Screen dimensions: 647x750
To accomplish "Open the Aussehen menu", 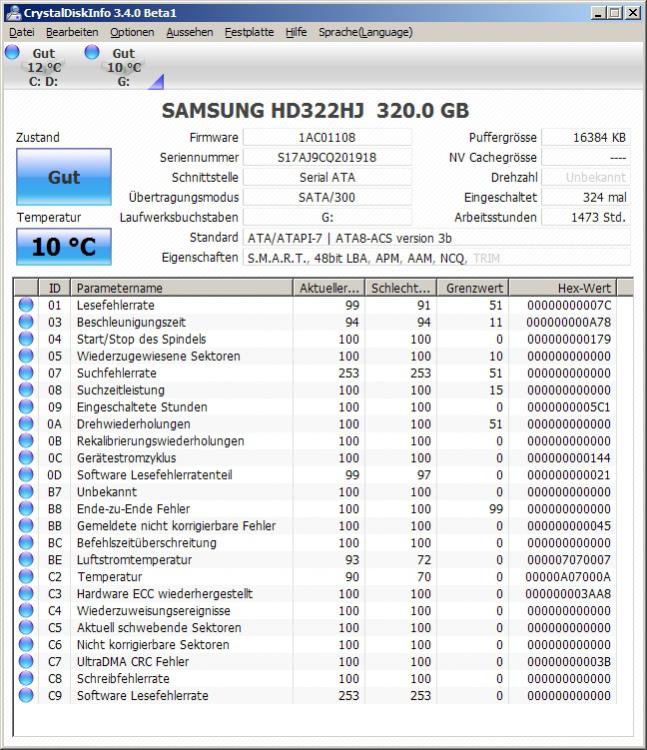I will coord(189,33).
